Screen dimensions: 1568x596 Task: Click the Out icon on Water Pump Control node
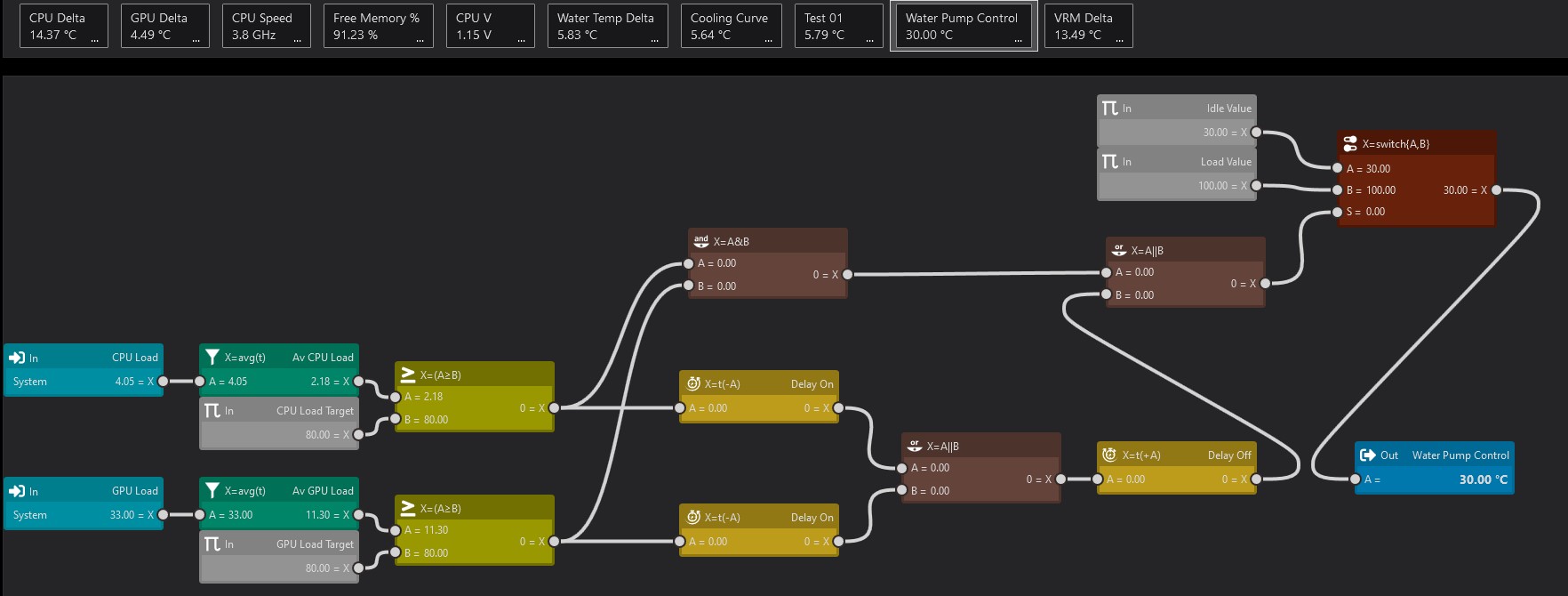pos(1367,455)
